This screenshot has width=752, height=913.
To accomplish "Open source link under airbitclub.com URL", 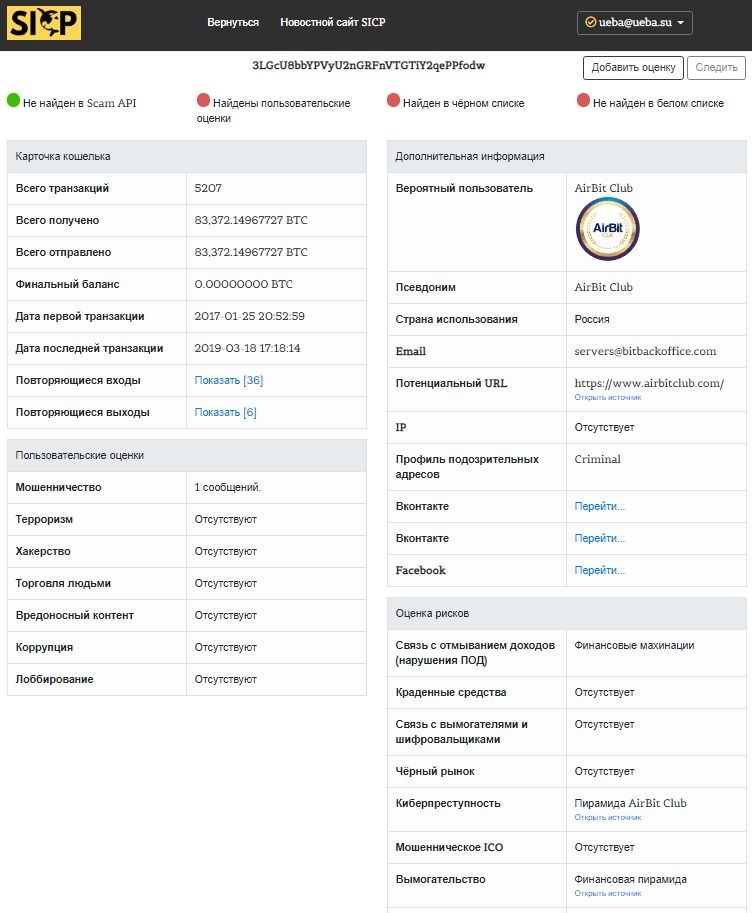I will [x=607, y=398].
